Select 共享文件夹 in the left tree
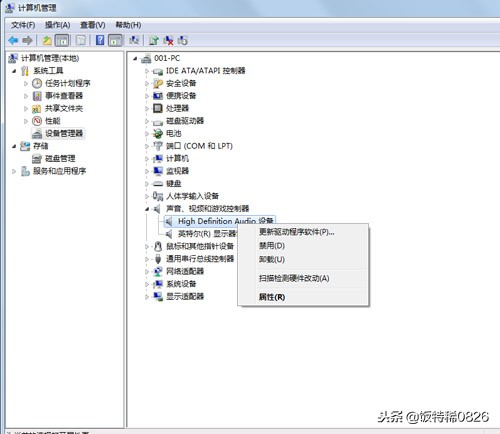 tap(64, 108)
